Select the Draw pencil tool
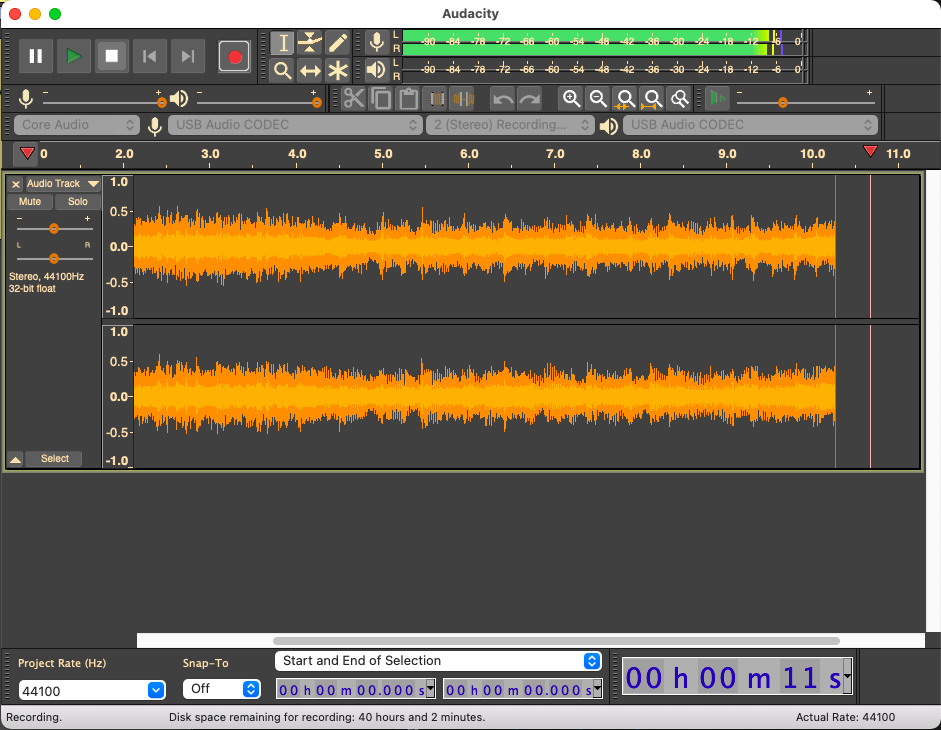This screenshot has width=941, height=730. (x=338, y=43)
